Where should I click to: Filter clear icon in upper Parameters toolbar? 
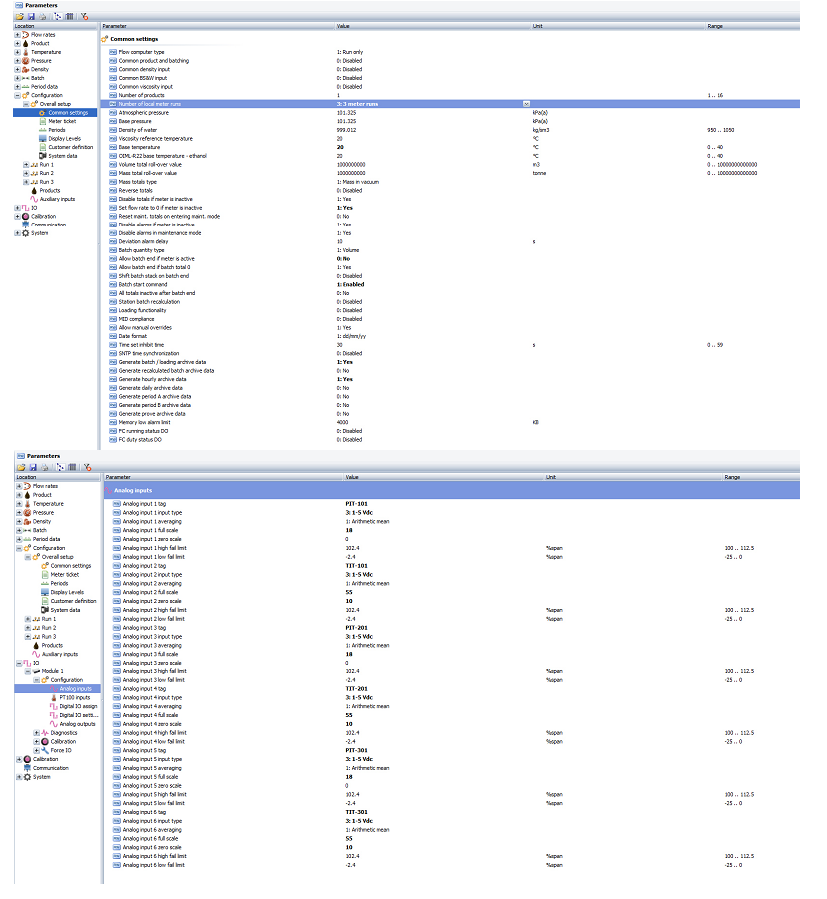pyautogui.click(x=84, y=17)
